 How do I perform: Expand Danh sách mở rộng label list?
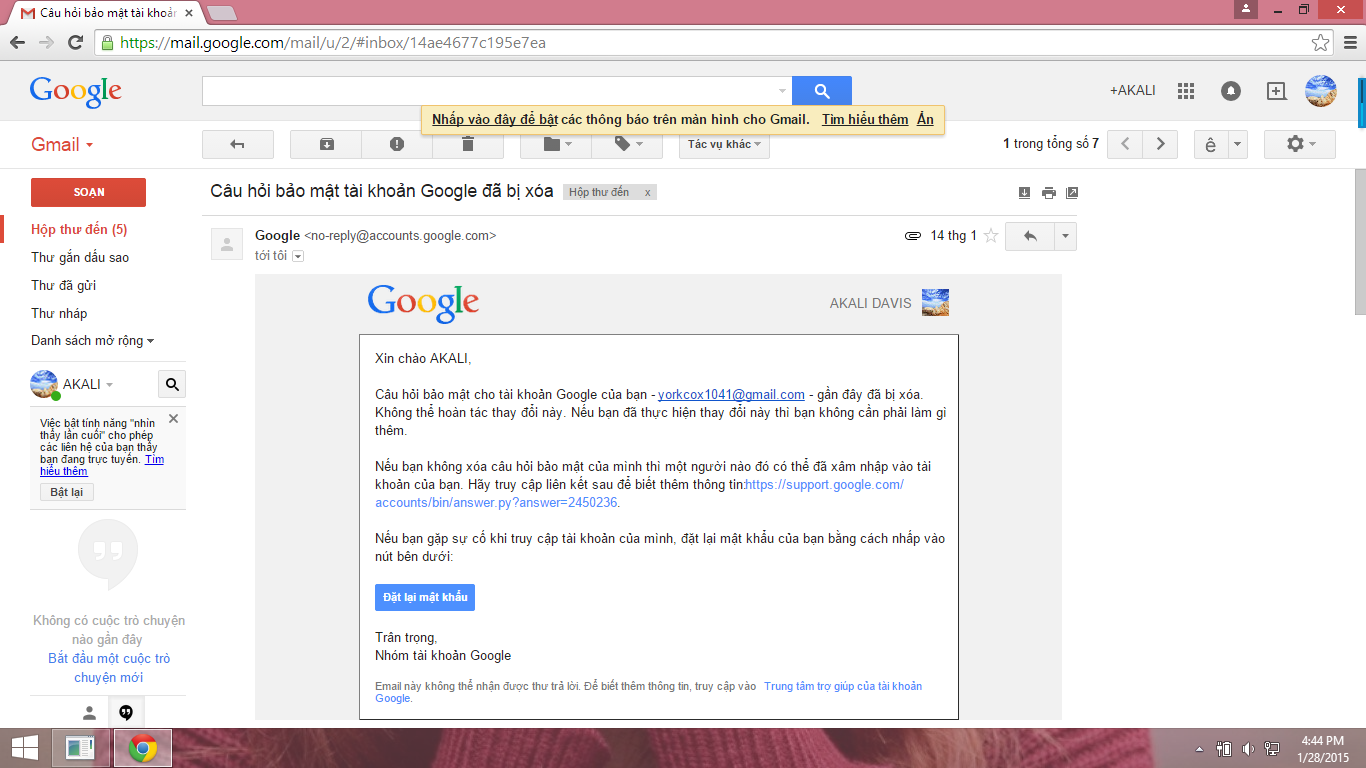[93, 341]
